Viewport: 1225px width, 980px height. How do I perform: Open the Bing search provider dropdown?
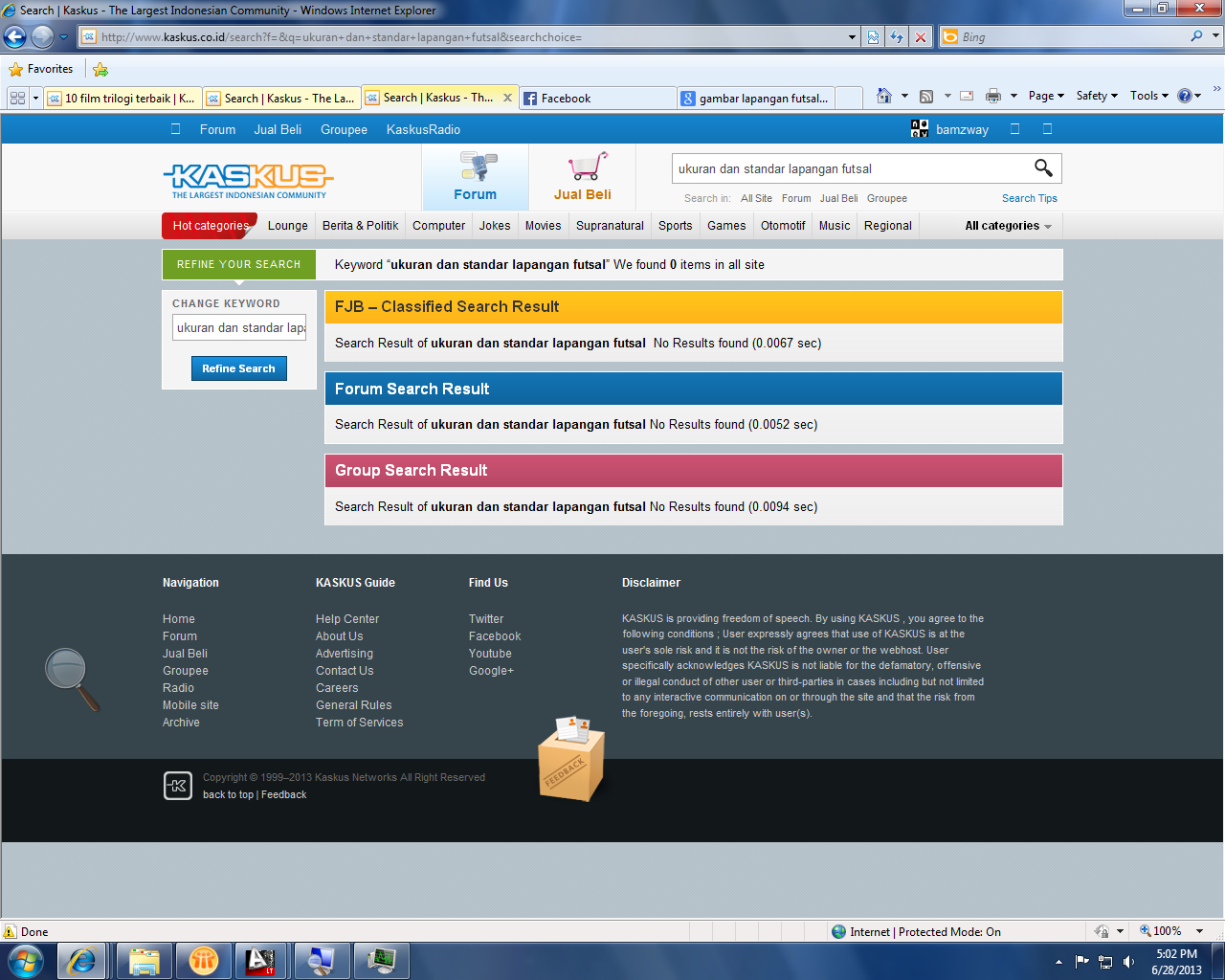click(x=1216, y=36)
